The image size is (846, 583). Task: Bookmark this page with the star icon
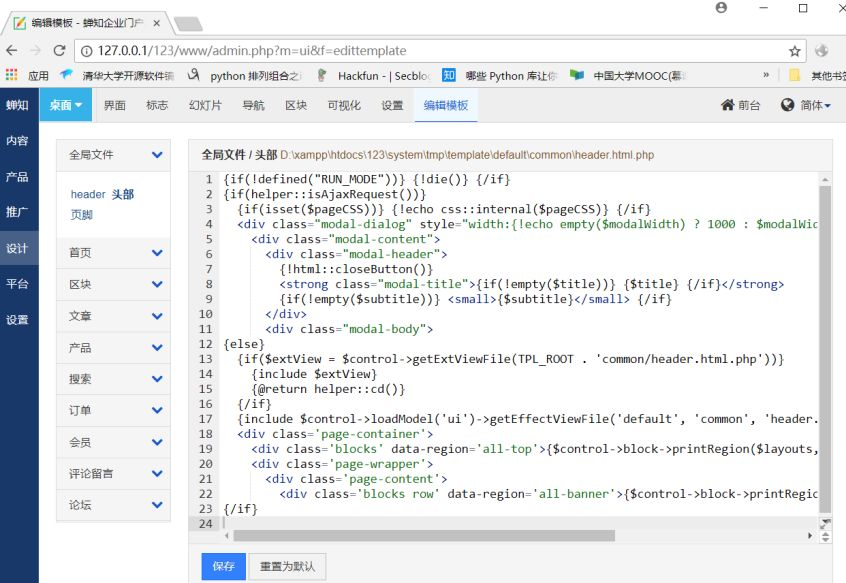pos(795,51)
